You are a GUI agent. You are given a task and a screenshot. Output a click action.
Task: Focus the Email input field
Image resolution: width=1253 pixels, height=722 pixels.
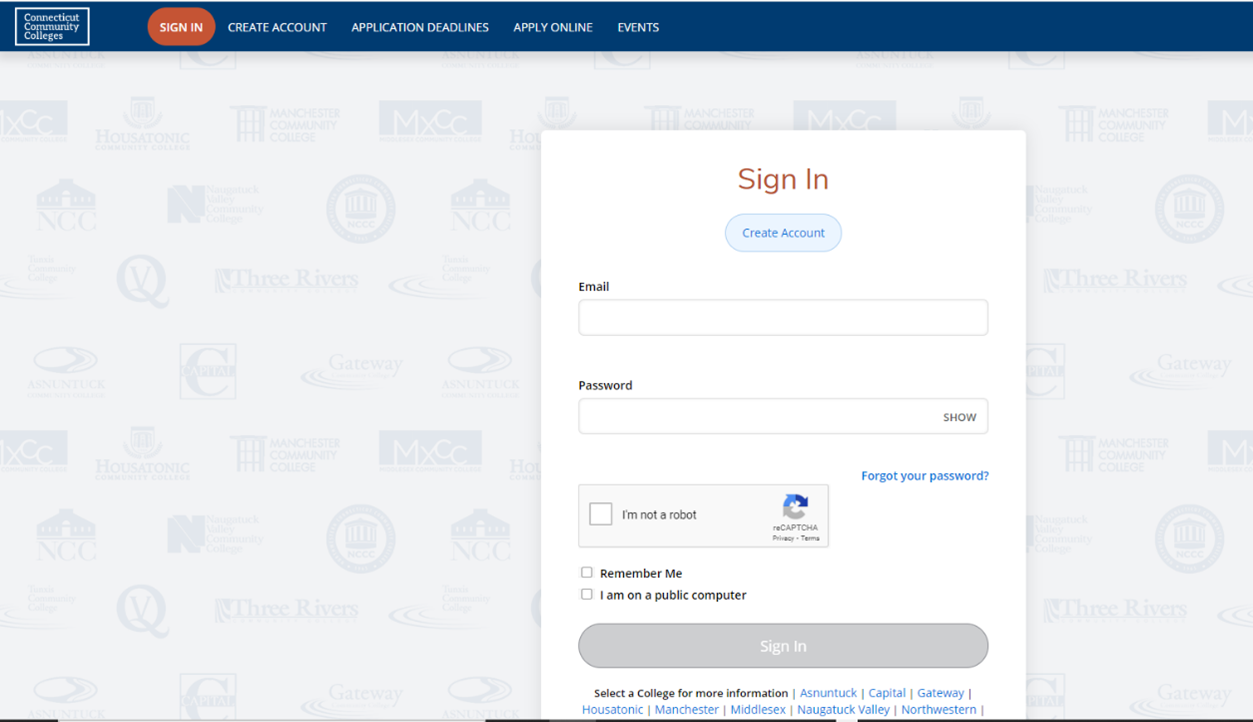coord(783,318)
